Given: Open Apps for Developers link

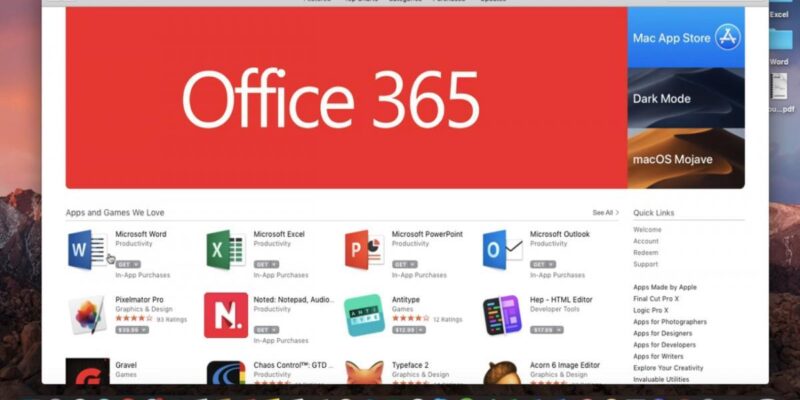Looking at the screenshot, I should [664, 344].
